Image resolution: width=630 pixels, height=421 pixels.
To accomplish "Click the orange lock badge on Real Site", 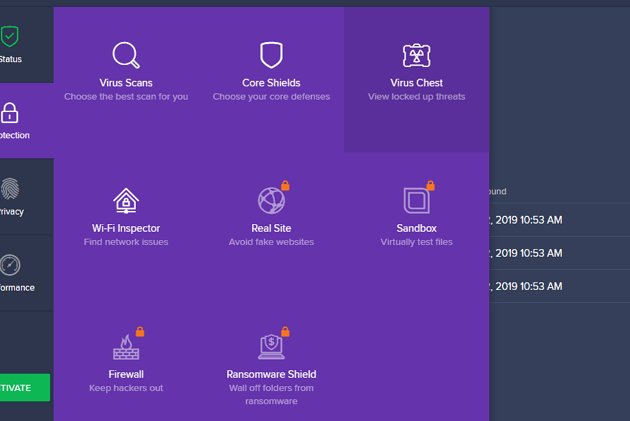I will [x=285, y=186].
